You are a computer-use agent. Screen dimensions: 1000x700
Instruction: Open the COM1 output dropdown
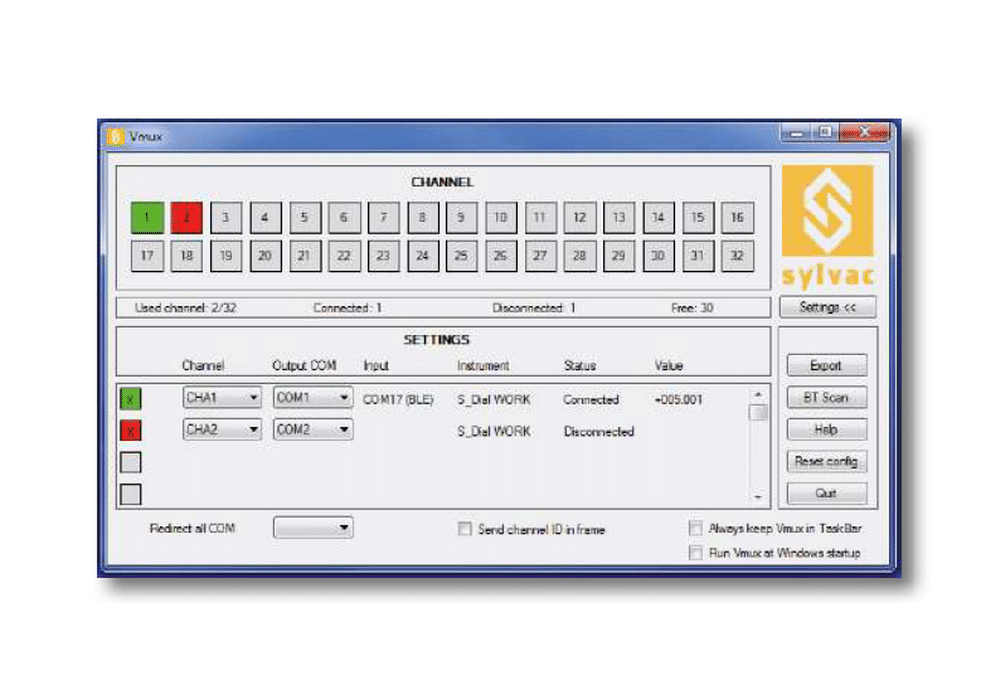point(313,397)
